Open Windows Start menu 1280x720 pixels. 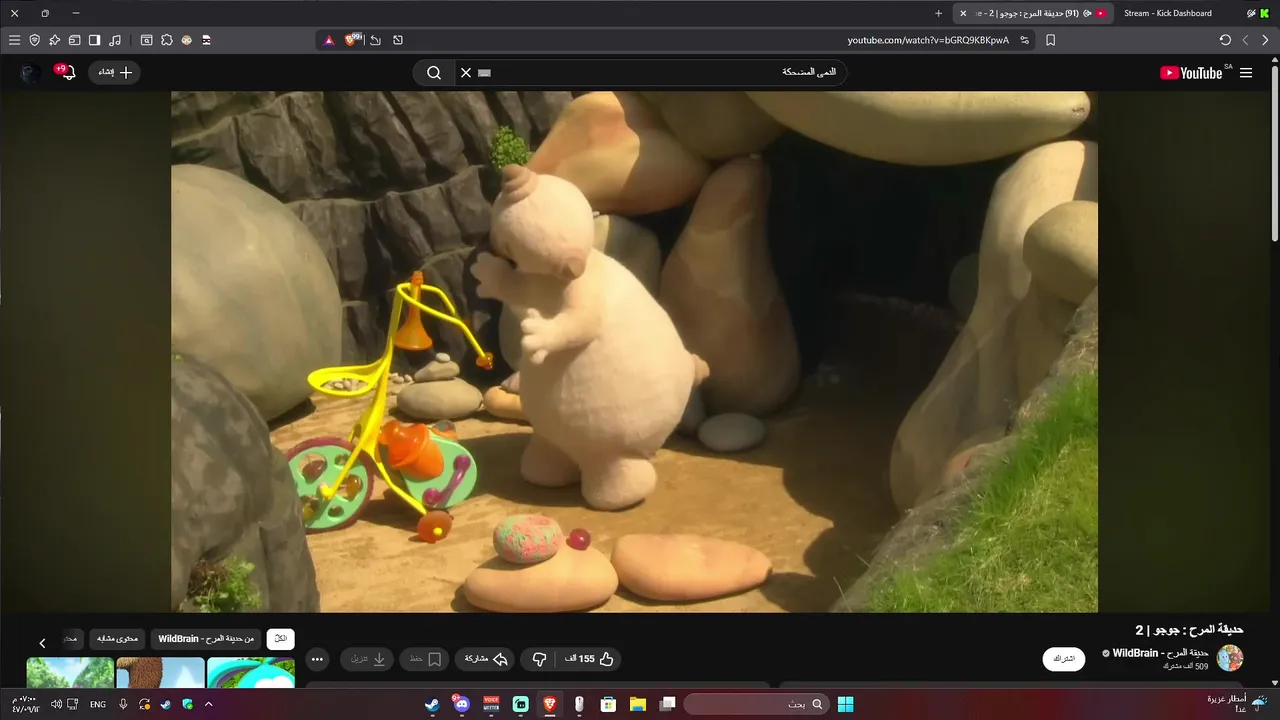tap(845, 704)
